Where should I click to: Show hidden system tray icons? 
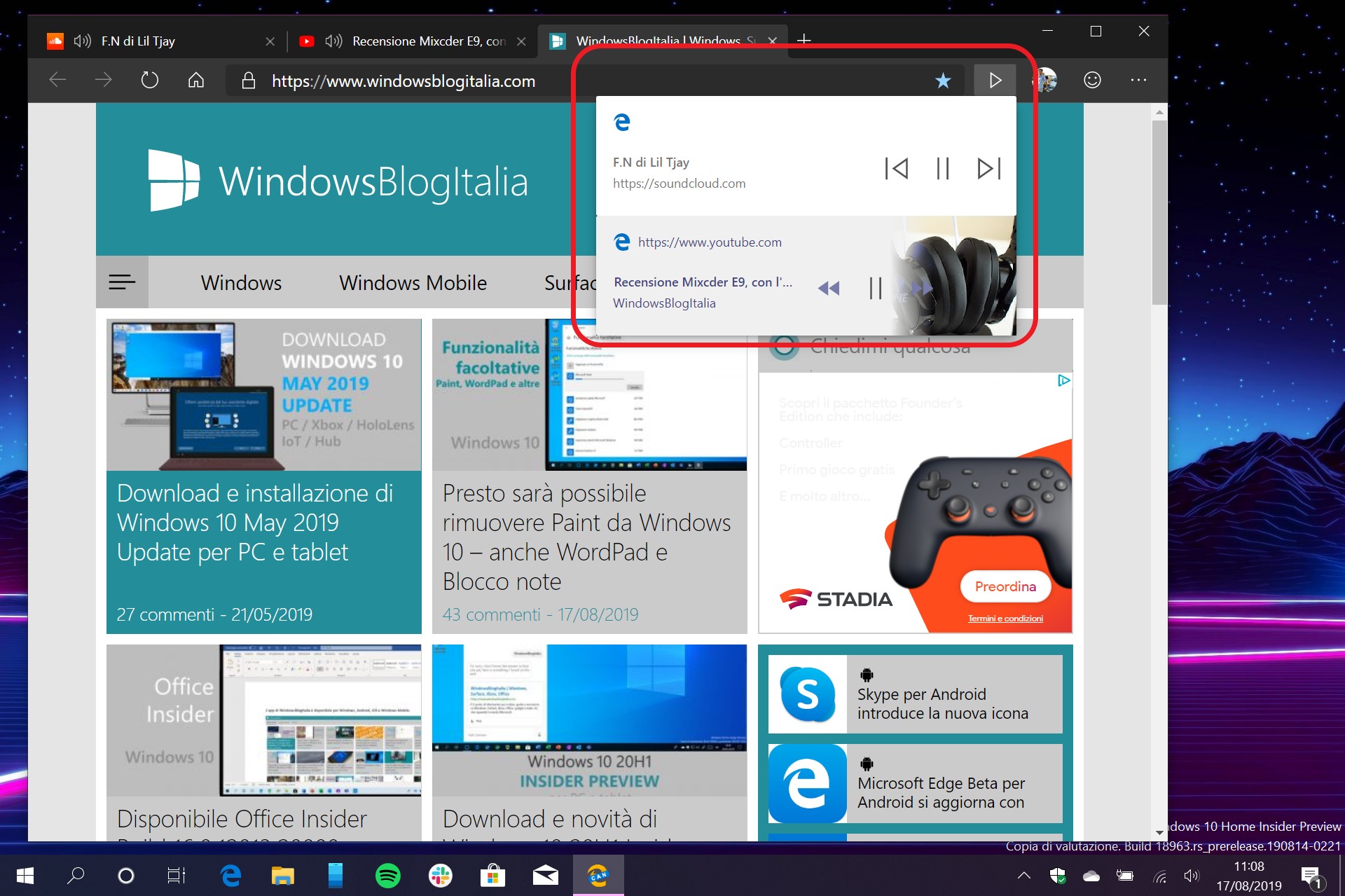[1024, 875]
